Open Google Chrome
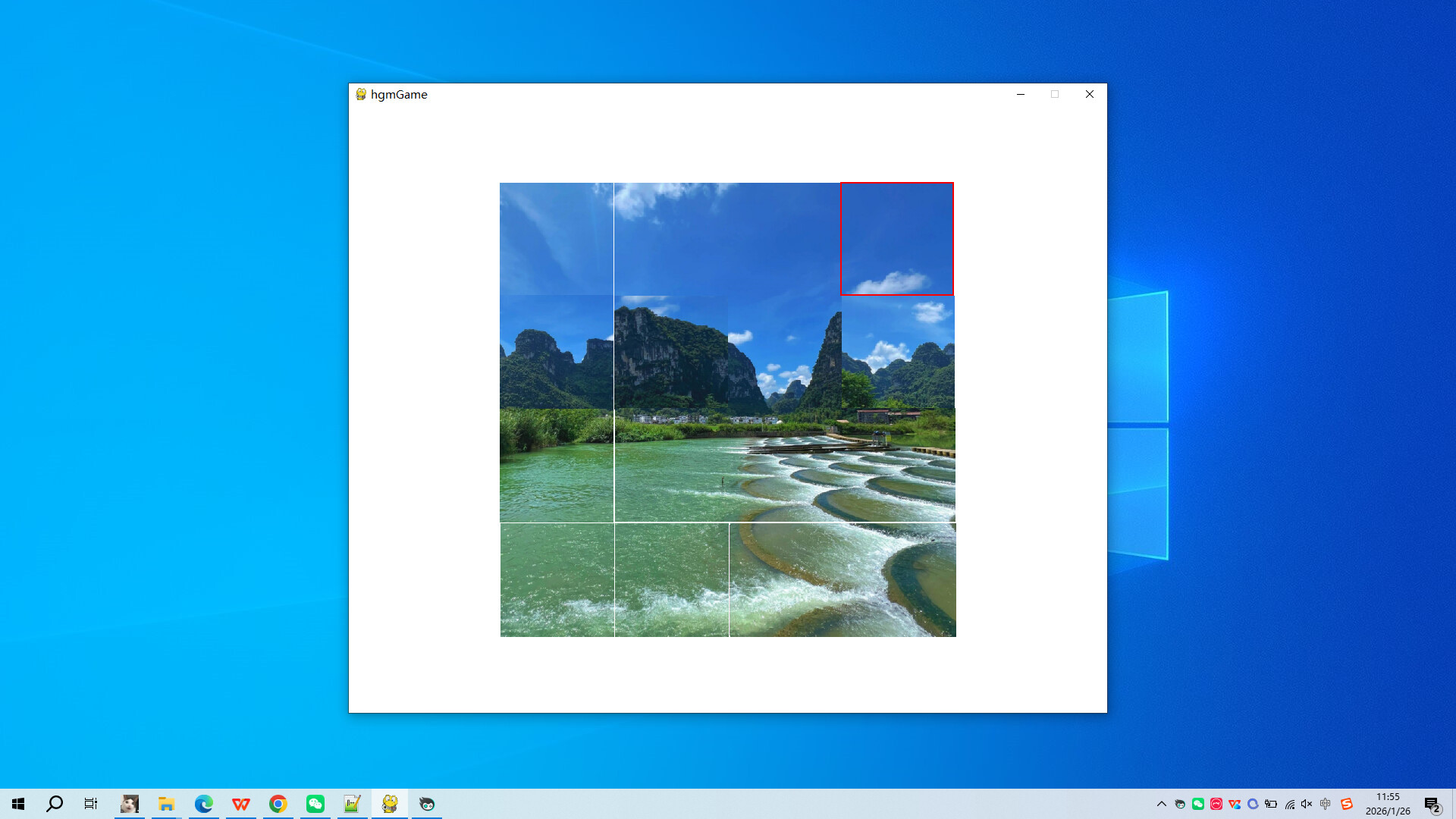This screenshot has height=819, width=1456. (278, 803)
